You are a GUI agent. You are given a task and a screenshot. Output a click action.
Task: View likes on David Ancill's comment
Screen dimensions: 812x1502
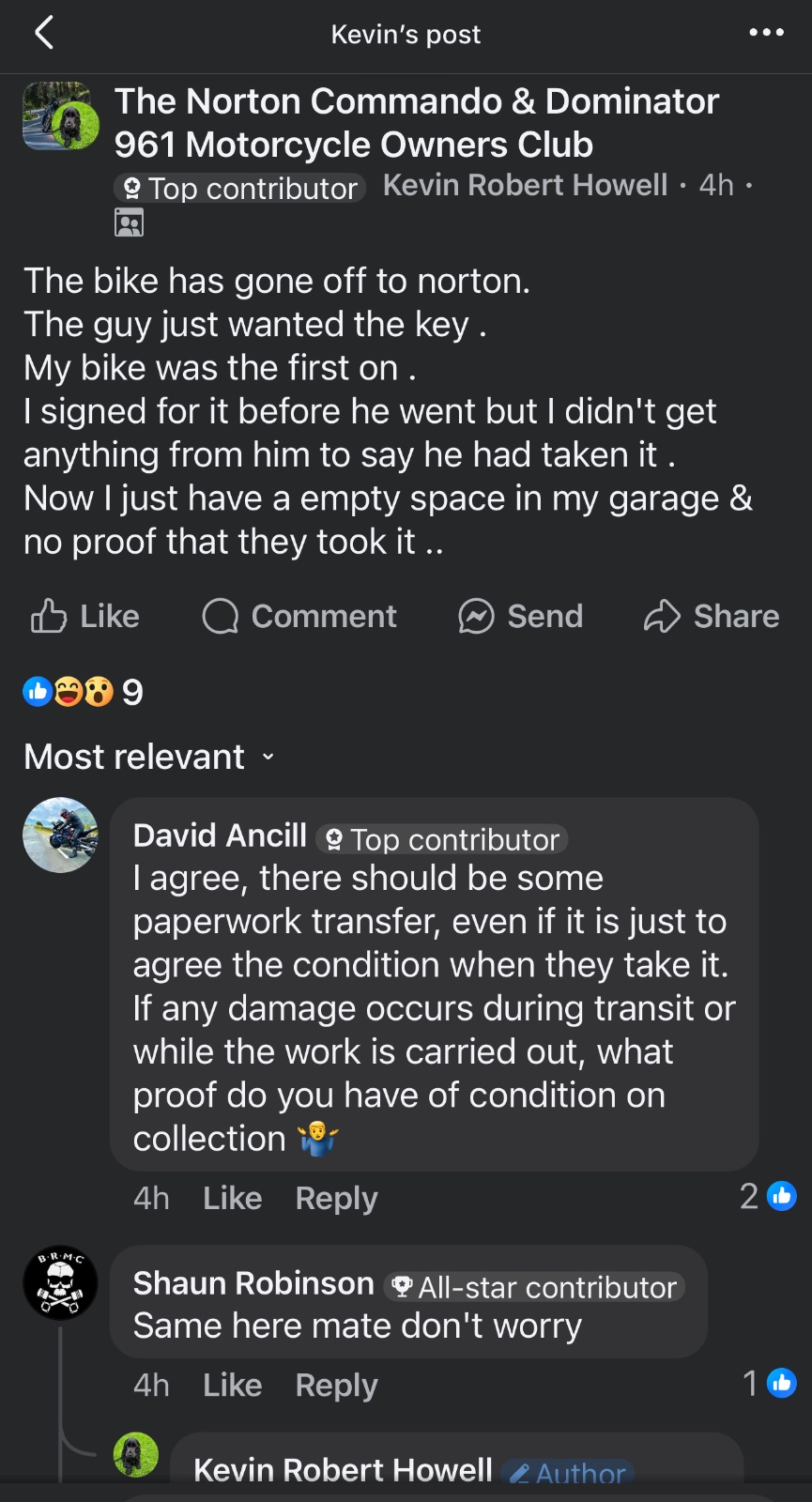[x=768, y=1196]
